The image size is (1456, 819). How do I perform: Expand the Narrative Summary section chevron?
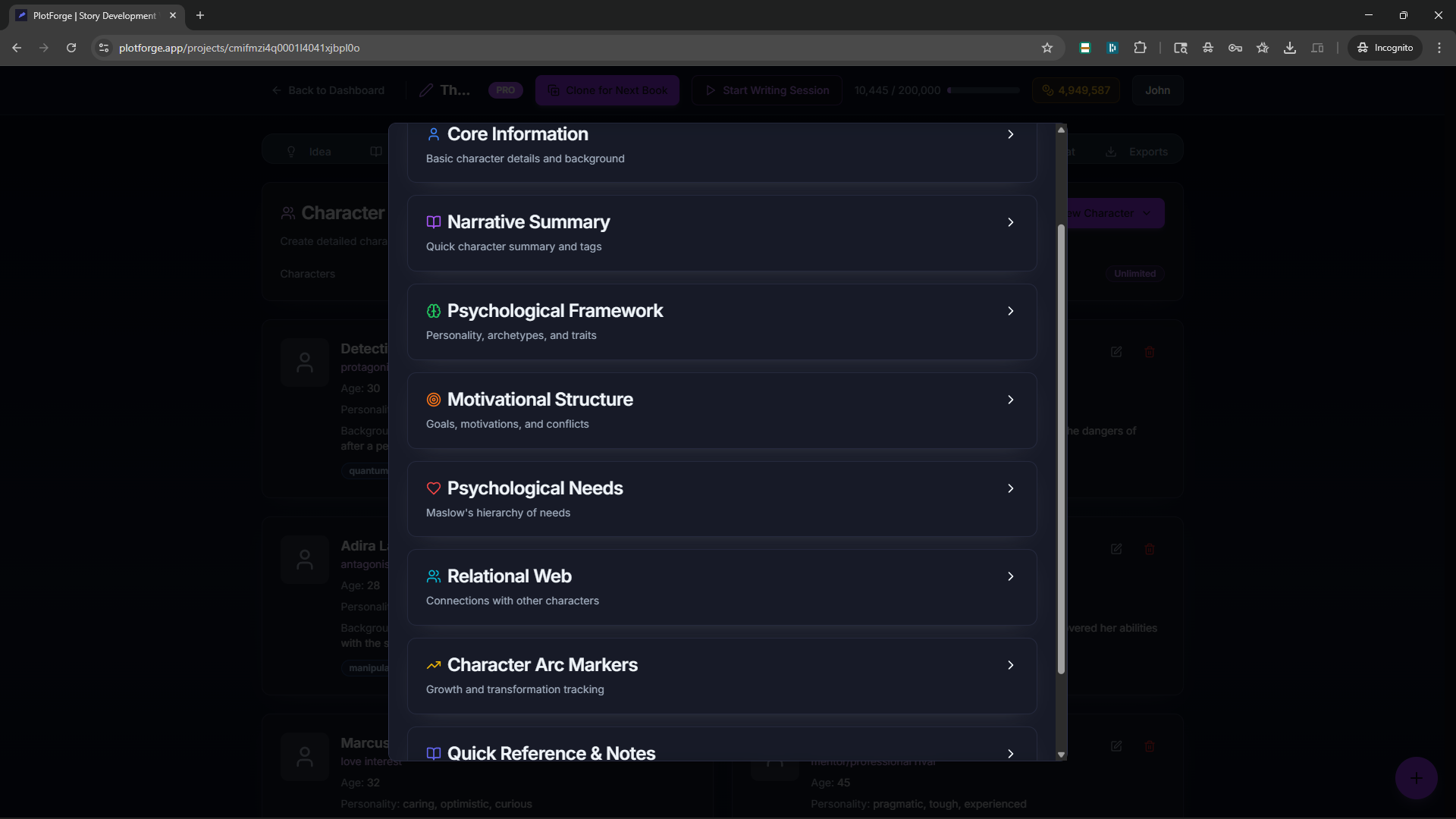pyautogui.click(x=1010, y=222)
